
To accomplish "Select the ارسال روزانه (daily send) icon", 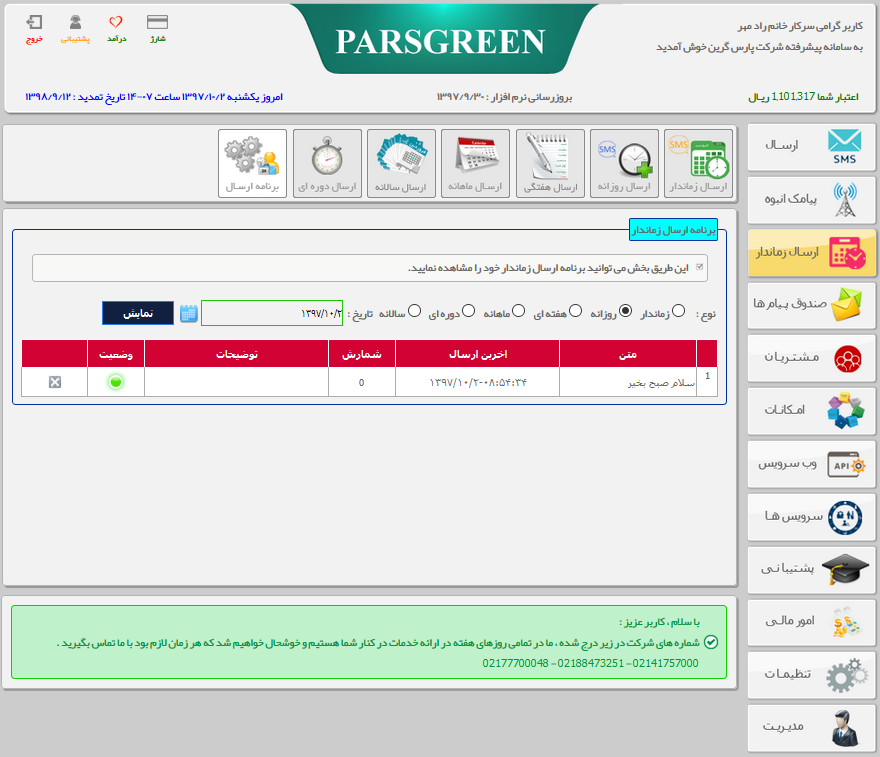I will 623,163.
